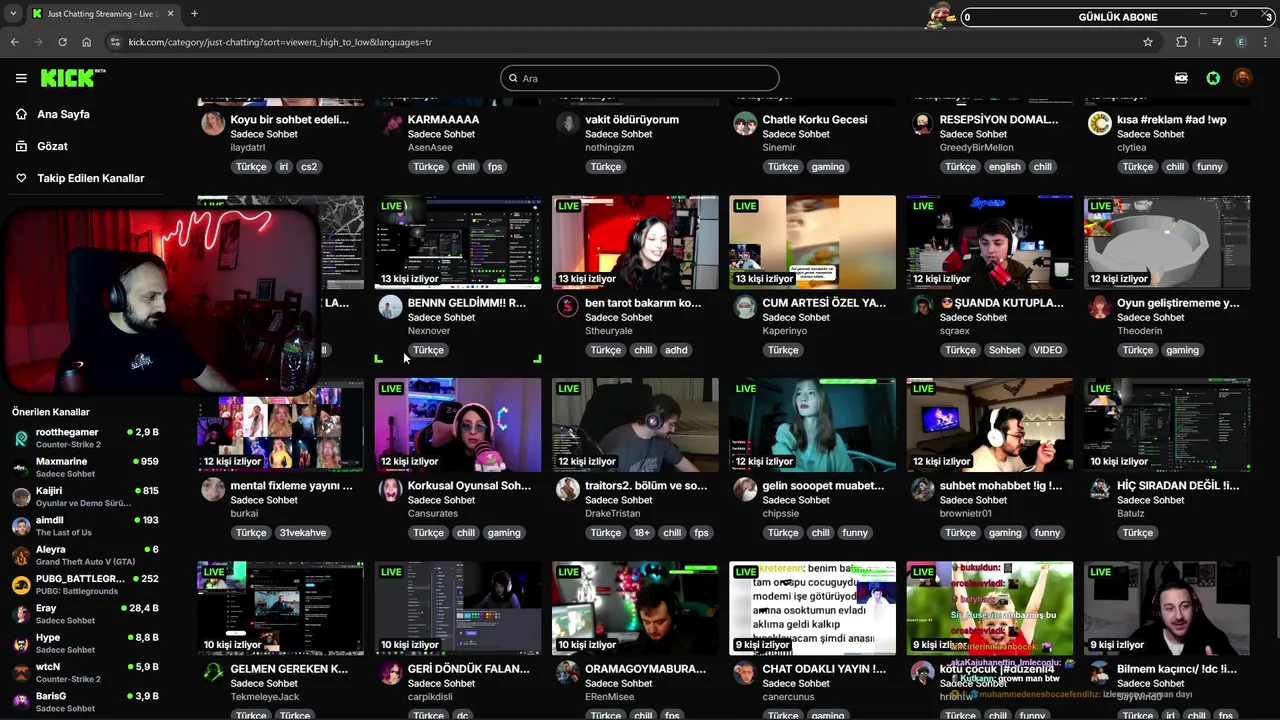Open the Chrome three-dot menu
This screenshot has width=1280, height=720.
[x=1266, y=42]
